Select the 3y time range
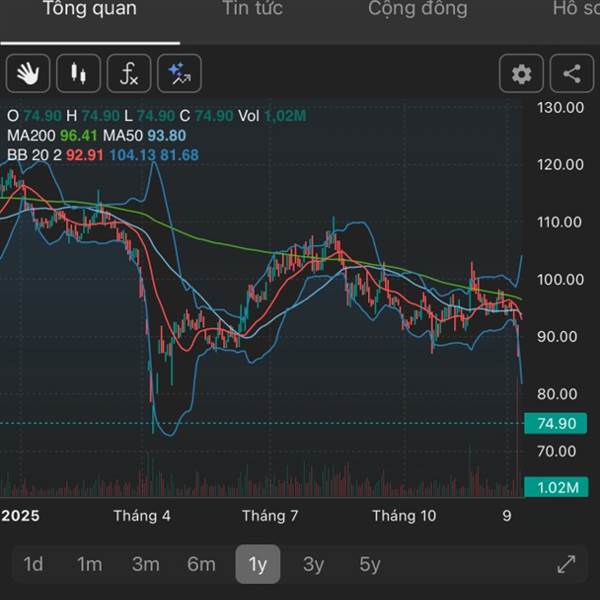Screen dimensions: 600x600 click(313, 564)
